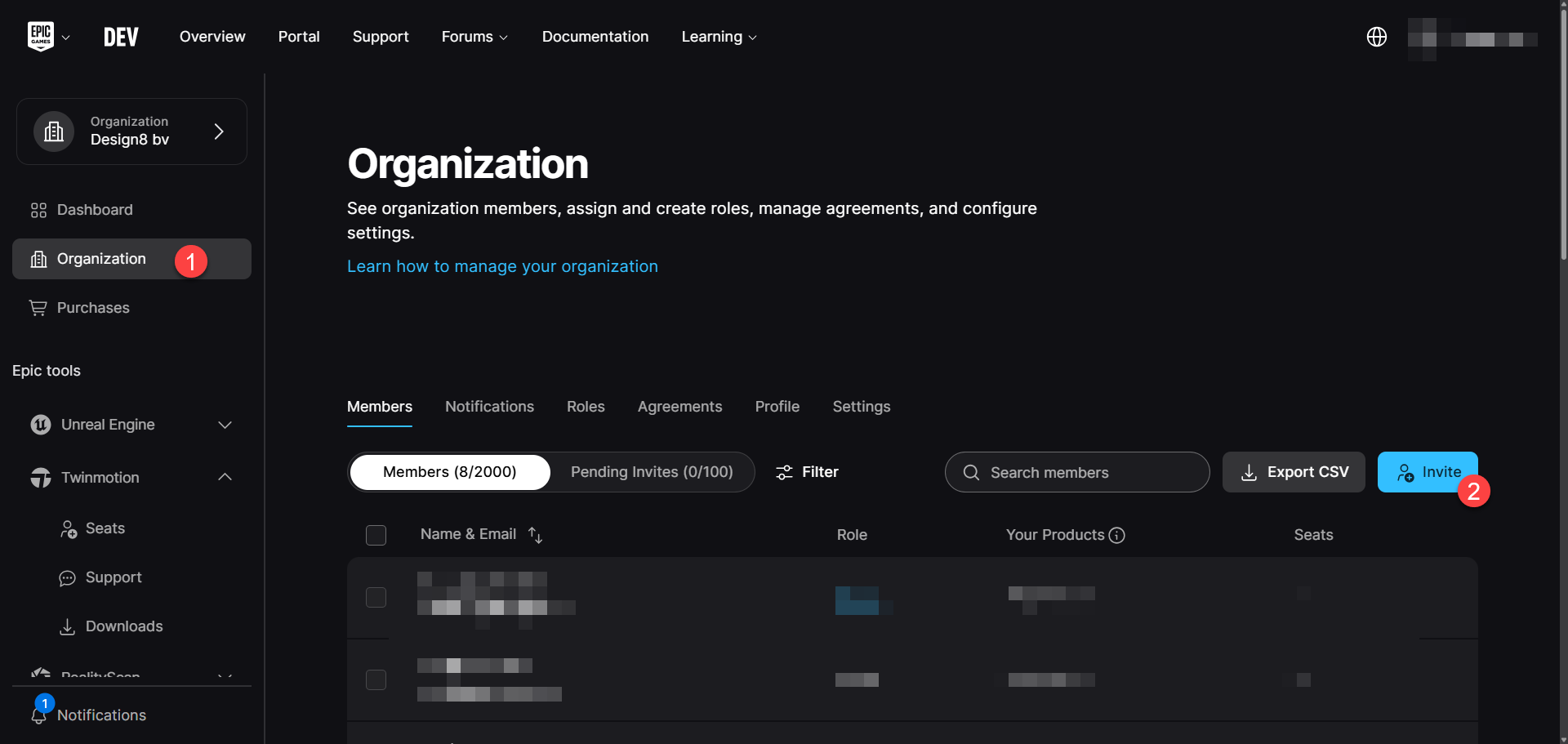Click the Invite member button
This screenshot has width=1568, height=744.
coord(1428,472)
